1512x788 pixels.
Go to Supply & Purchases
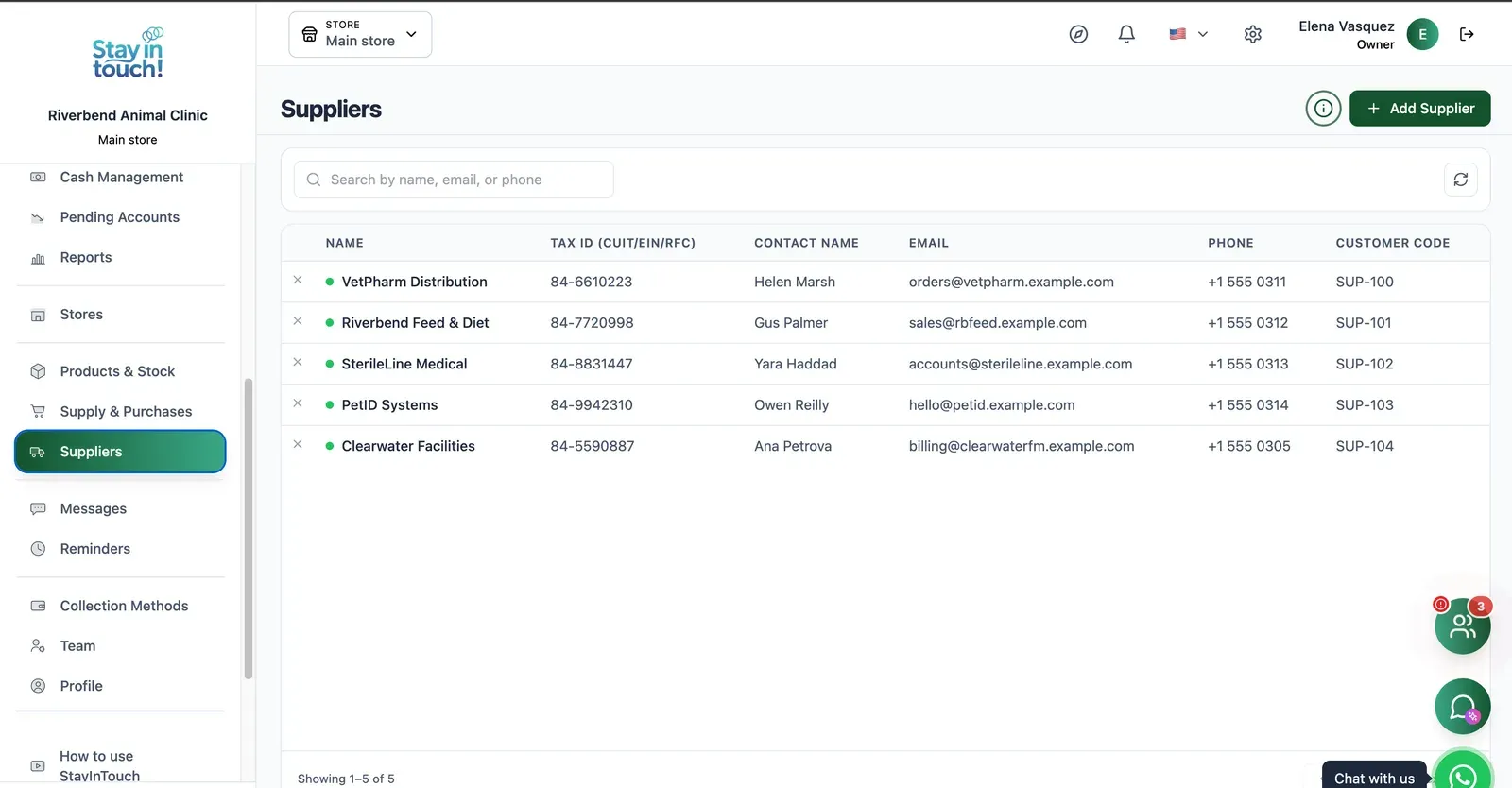tap(121, 412)
